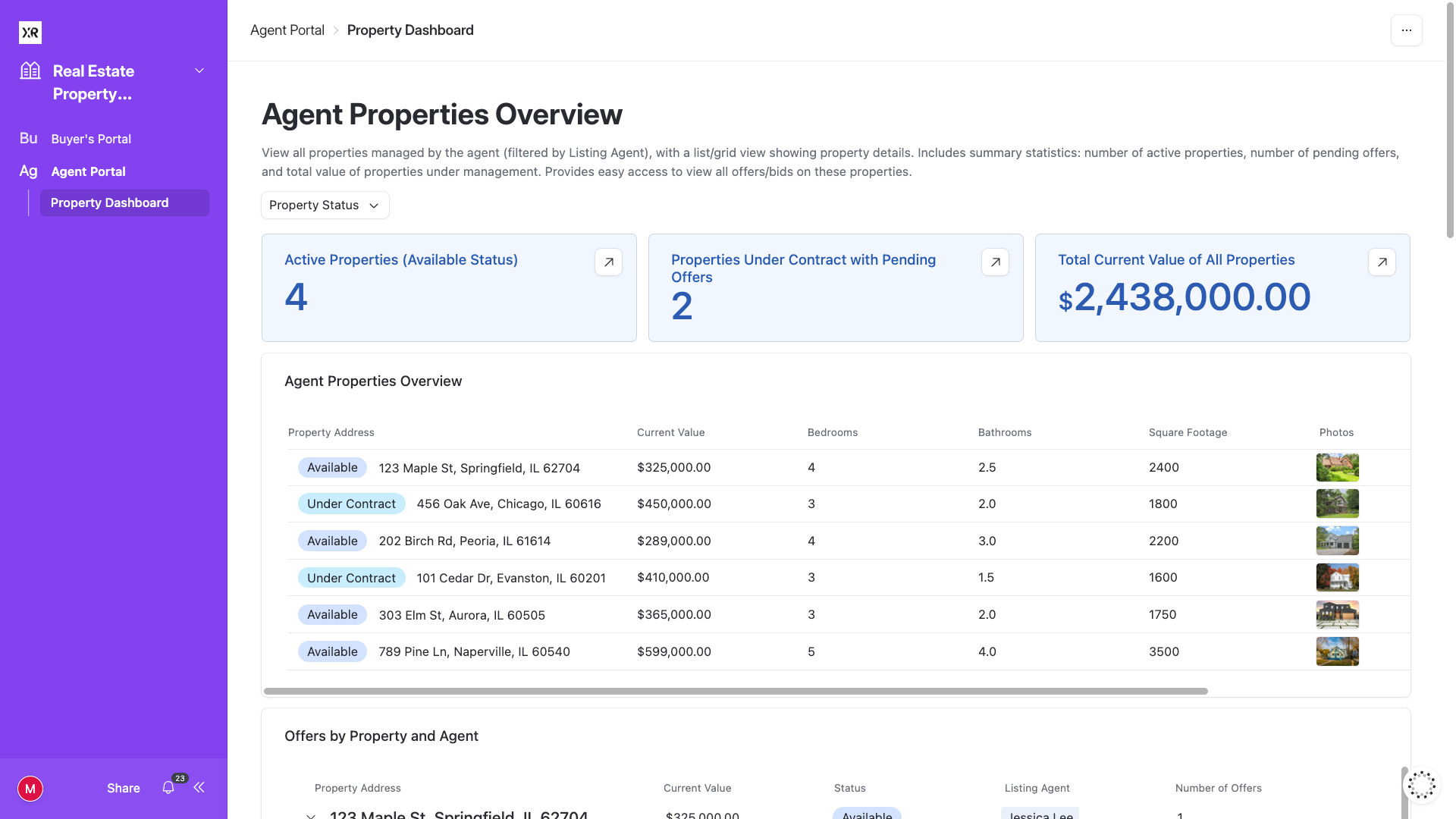
Task: Open the Property Status filter dropdown
Action: click(325, 206)
